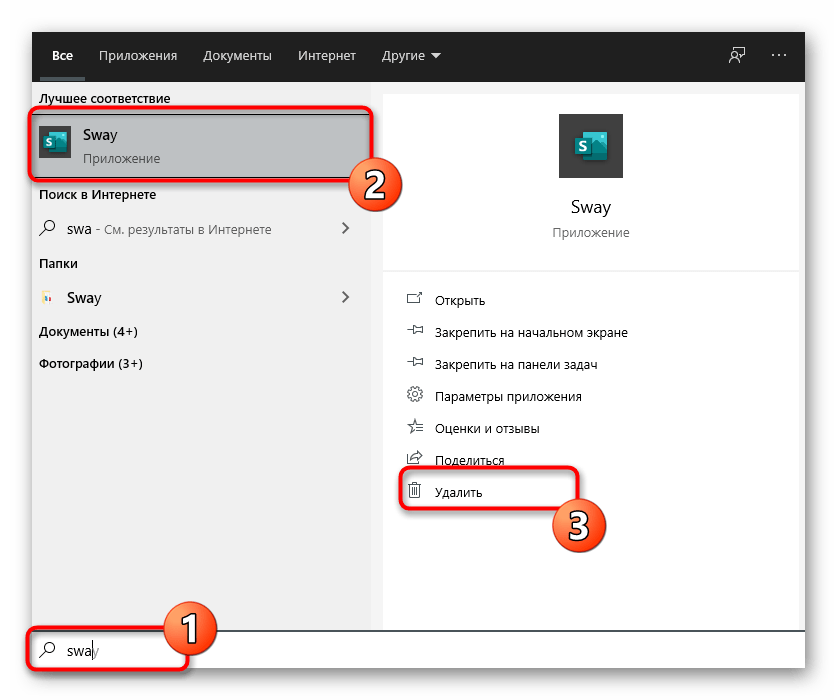The image size is (837, 700).
Task: Click the open icon next to Открыть
Action: click(415, 300)
